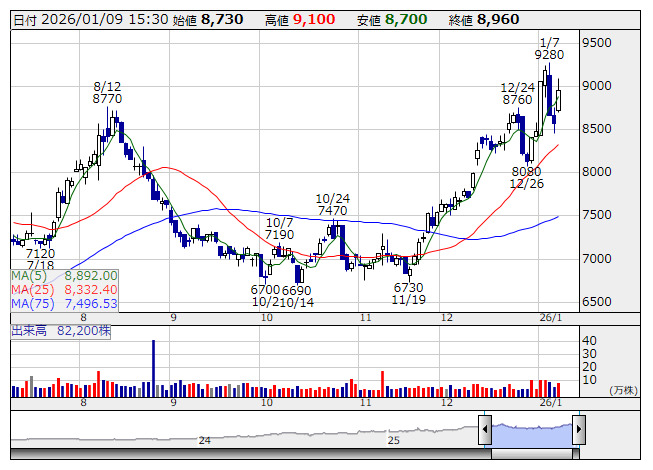Click the 7/18 7120 low annotation
Screen dimensions: 653x470
tap(40, 260)
